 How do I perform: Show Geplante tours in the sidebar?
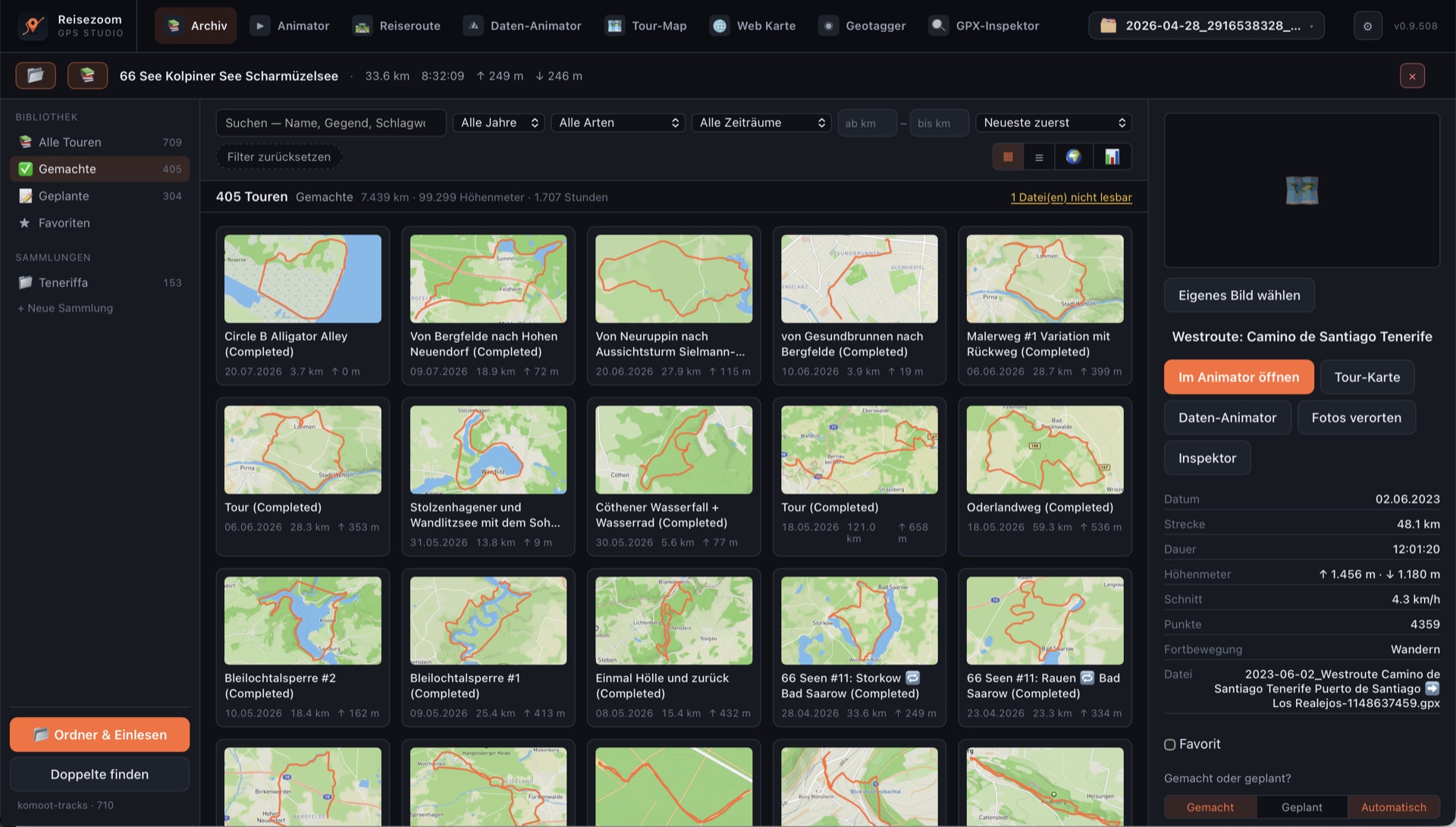tap(99, 196)
